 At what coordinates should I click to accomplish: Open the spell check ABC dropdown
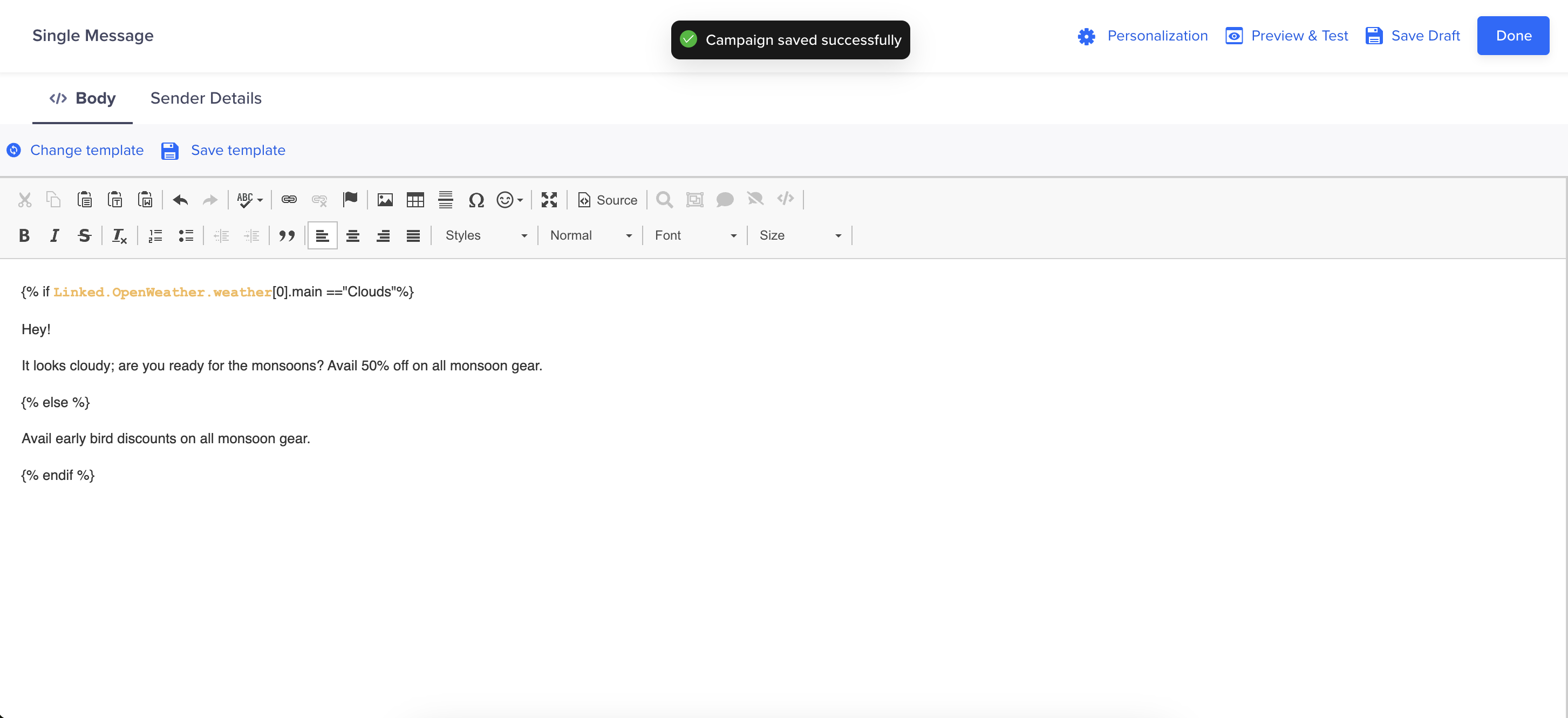(250, 200)
